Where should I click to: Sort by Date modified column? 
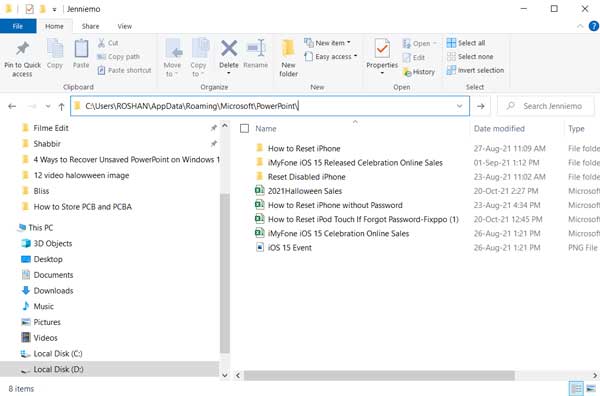[499, 129]
